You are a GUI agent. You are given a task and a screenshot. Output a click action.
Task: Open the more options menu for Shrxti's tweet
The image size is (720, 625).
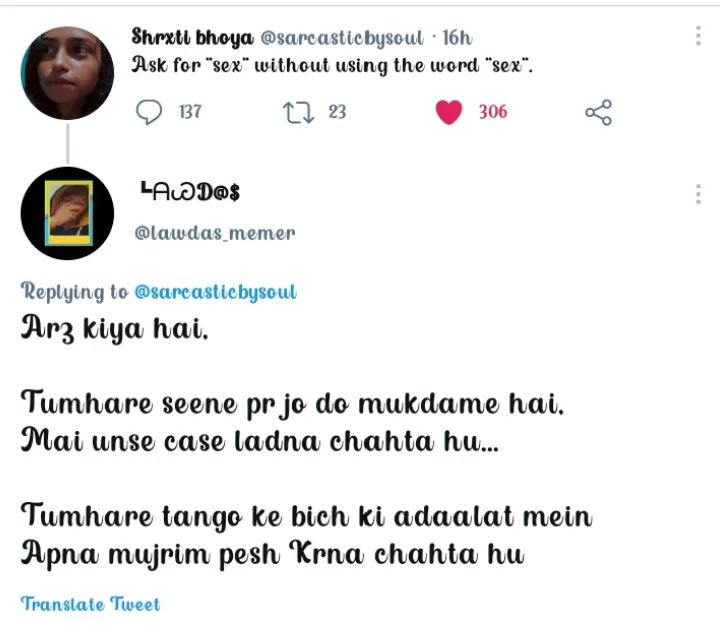tap(697, 36)
